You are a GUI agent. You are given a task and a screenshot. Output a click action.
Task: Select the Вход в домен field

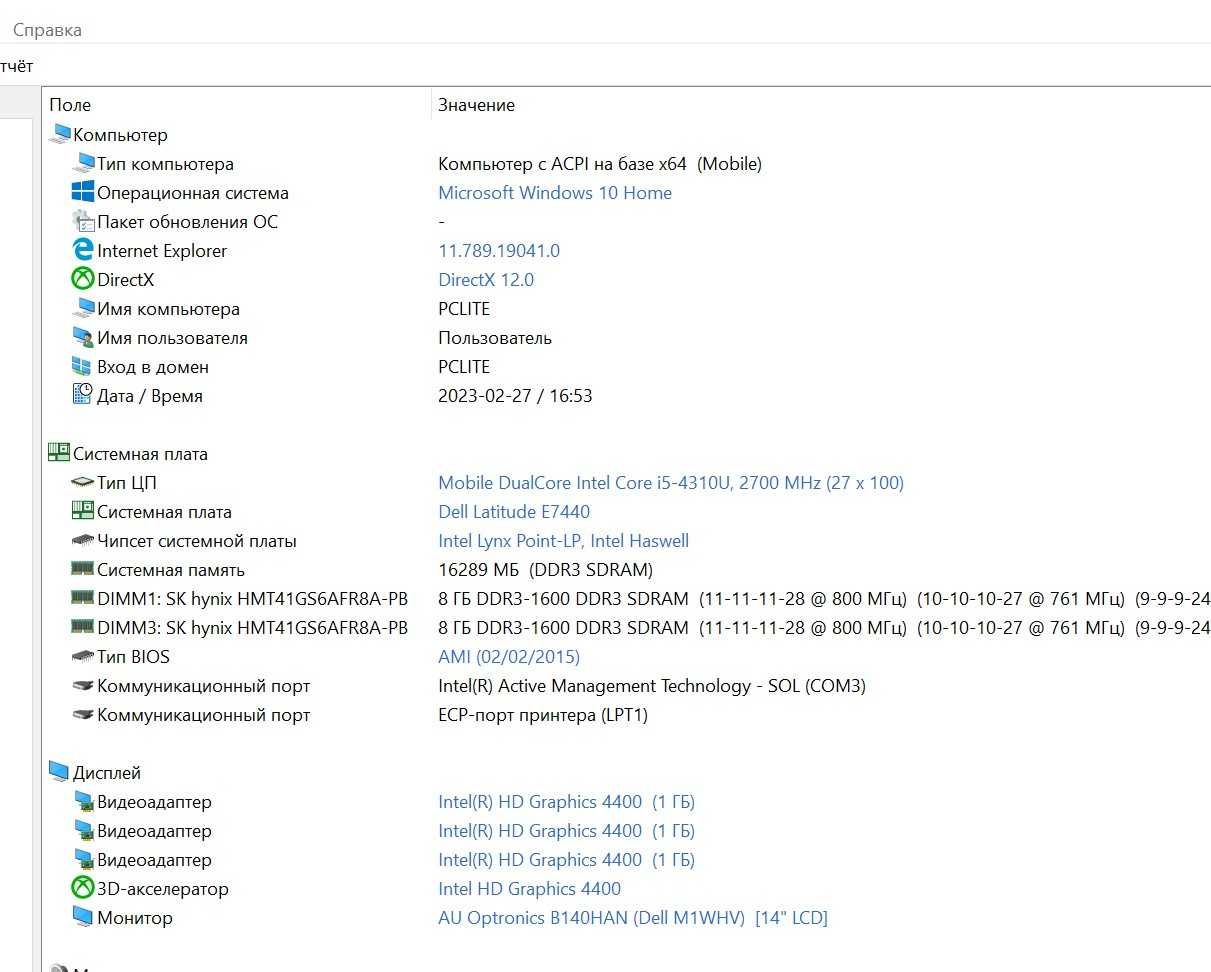coord(153,367)
